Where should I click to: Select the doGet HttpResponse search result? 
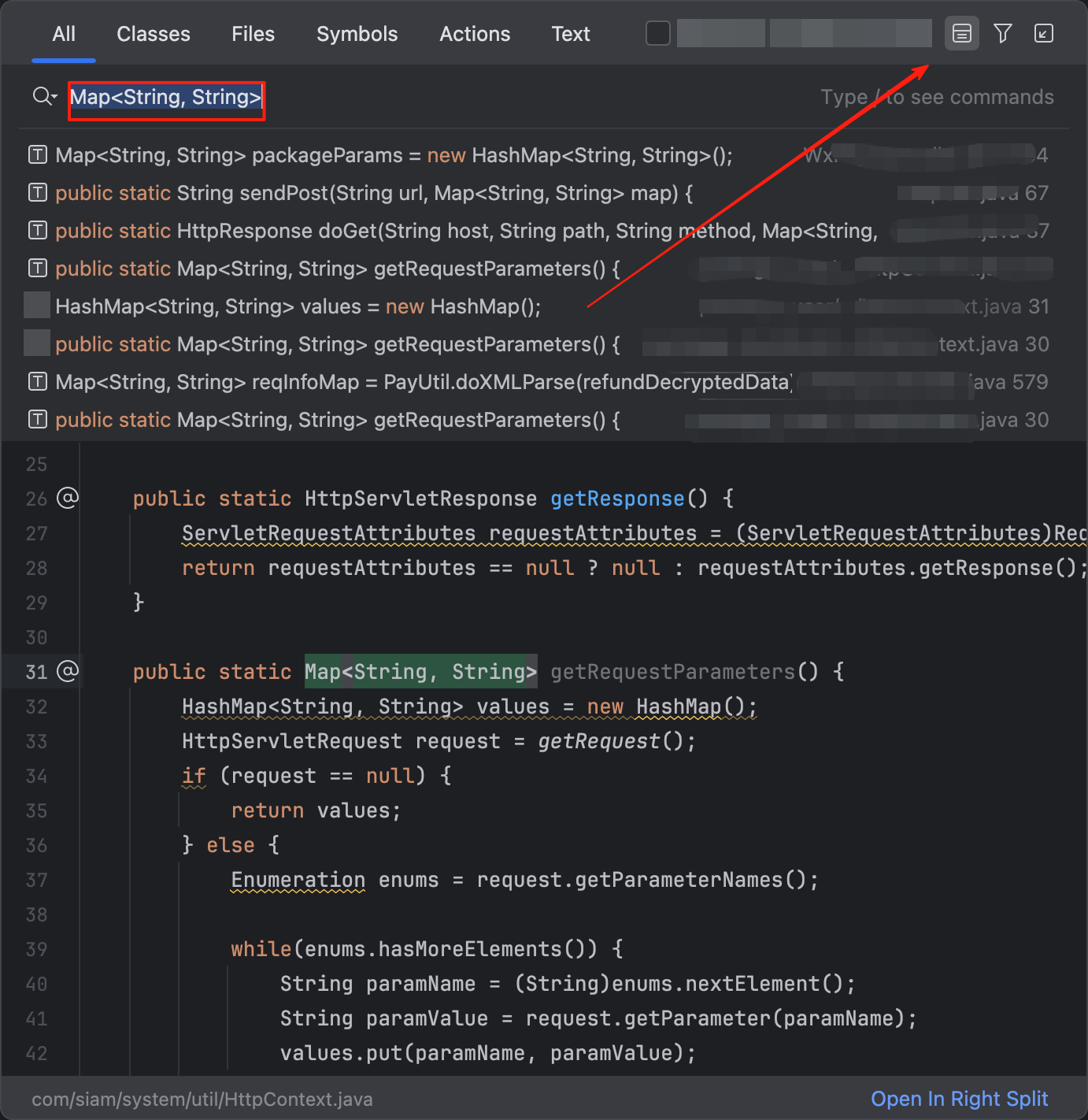[x=464, y=231]
